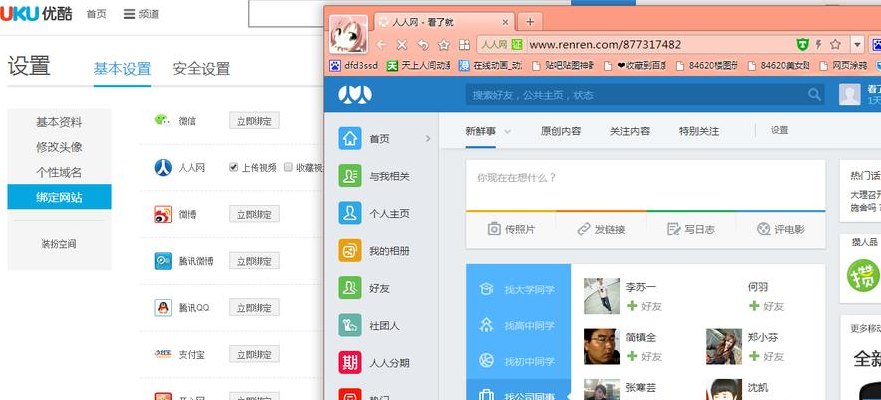Image resolution: width=881 pixels, height=400 pixels.
Task: Close the 人人网 browser tab
Action: click(x=505, y=22)
